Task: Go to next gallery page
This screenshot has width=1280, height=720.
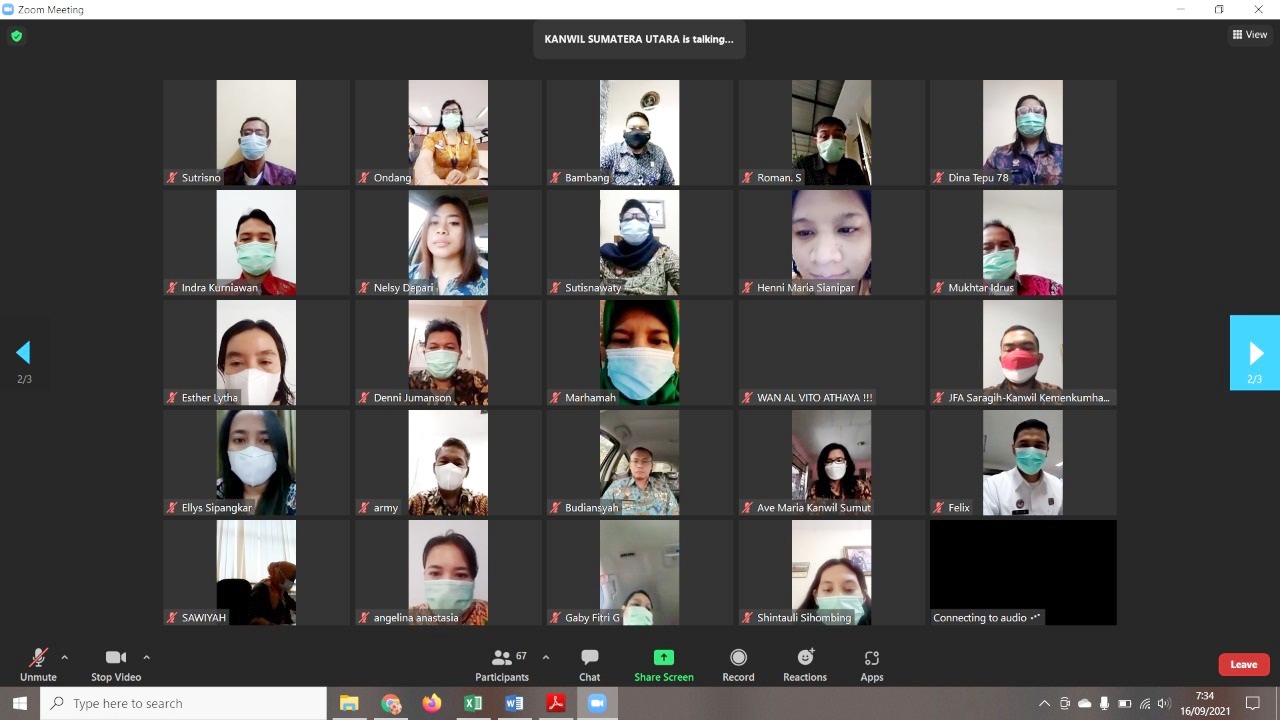Action: [x=1255, y=353]
